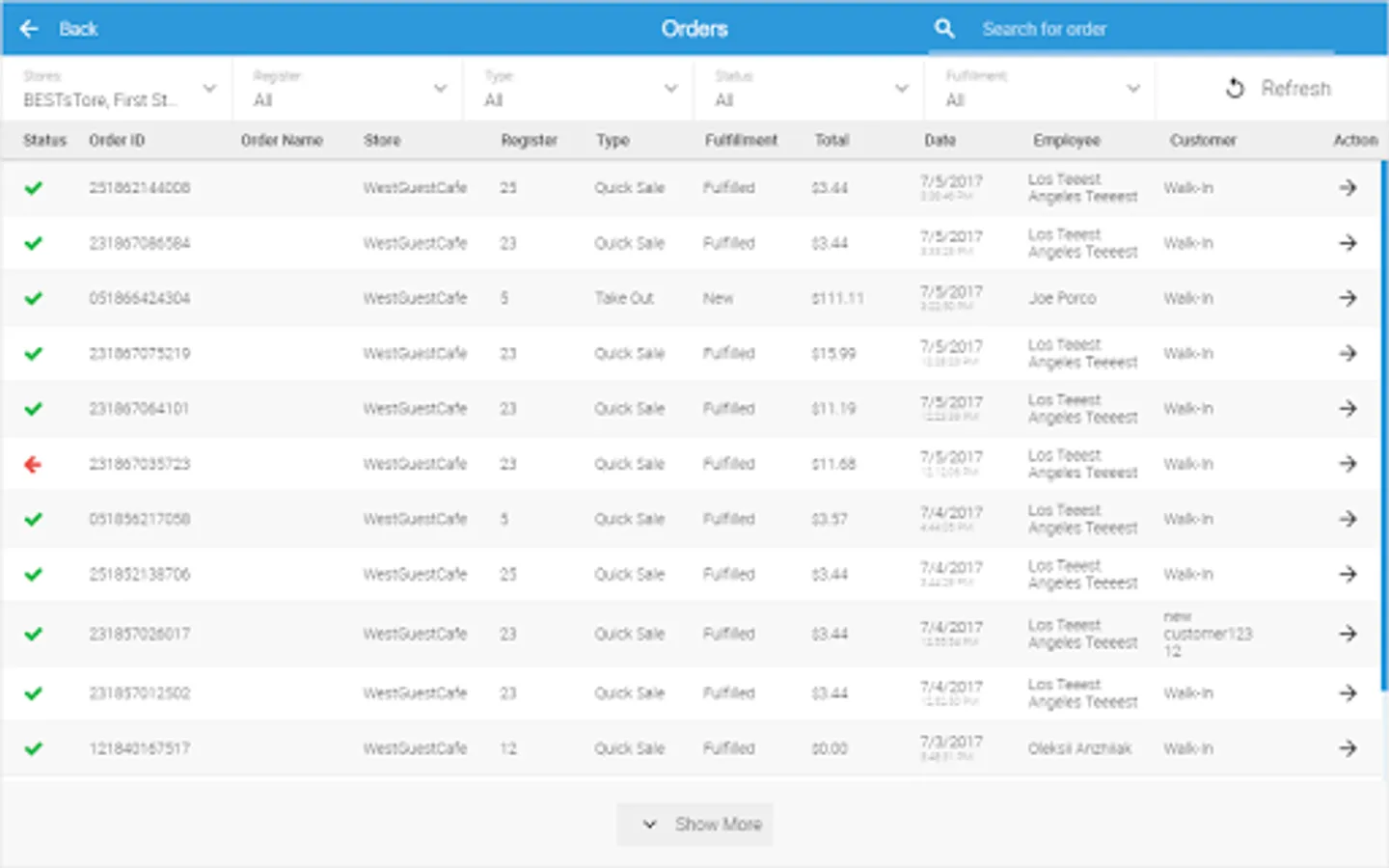Click the back arrow in the top bar
Viewport: 1389px width, 868px height.
coord(28,28)
